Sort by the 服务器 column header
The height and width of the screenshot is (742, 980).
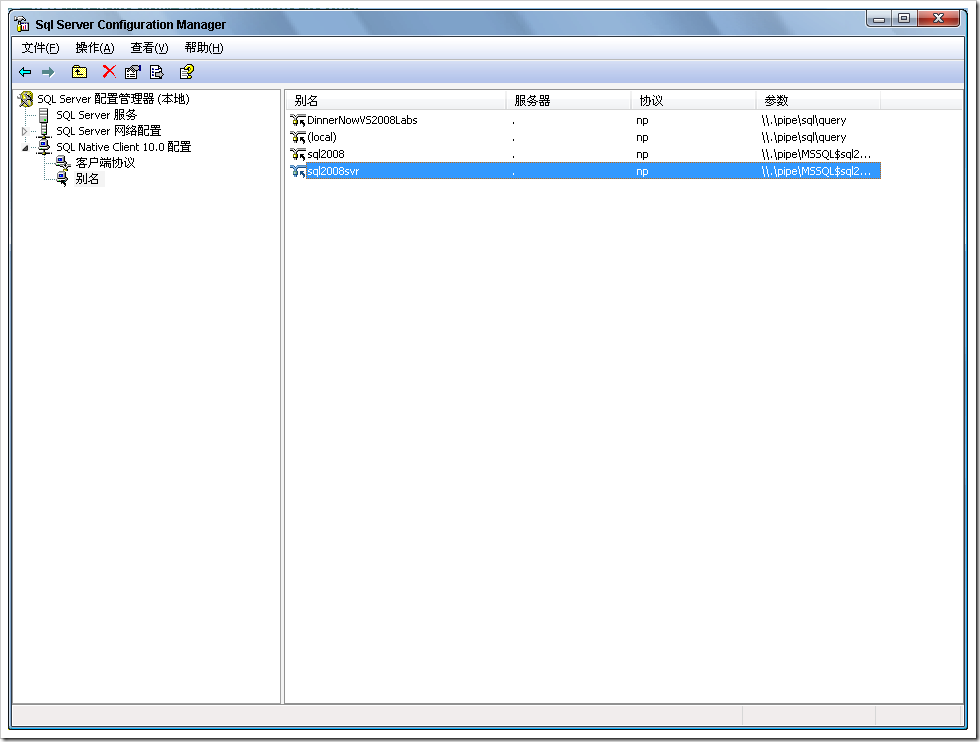click(x=569, y=101)
